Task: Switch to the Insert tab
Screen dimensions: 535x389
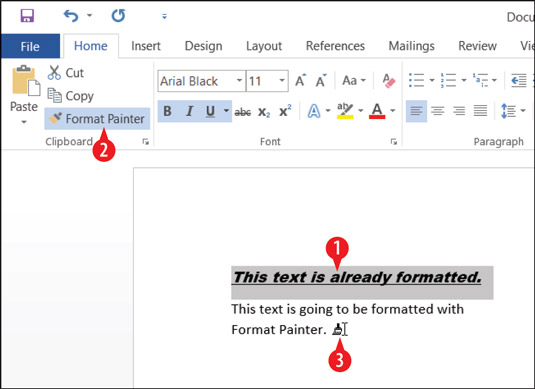Action: click(x=146, y=46)
